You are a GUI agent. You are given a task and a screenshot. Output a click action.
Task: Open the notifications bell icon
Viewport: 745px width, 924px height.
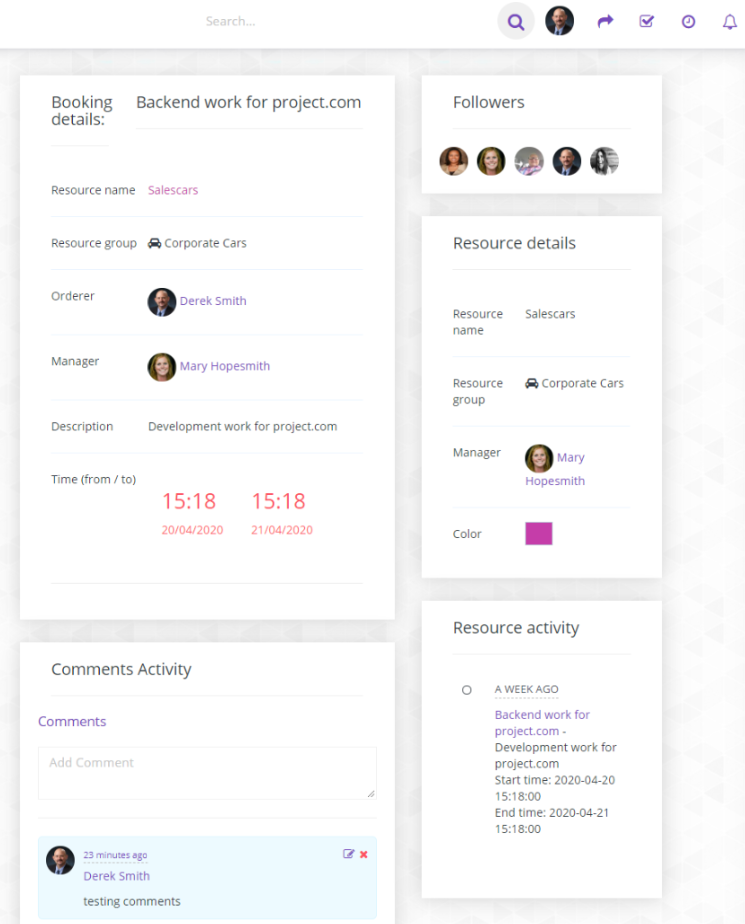(x=730, y=22)
